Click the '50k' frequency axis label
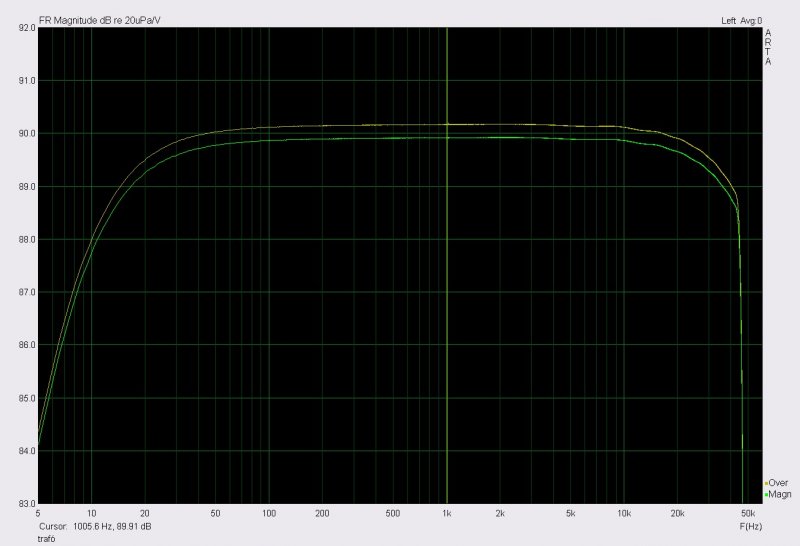 click(x=747, y=513)
